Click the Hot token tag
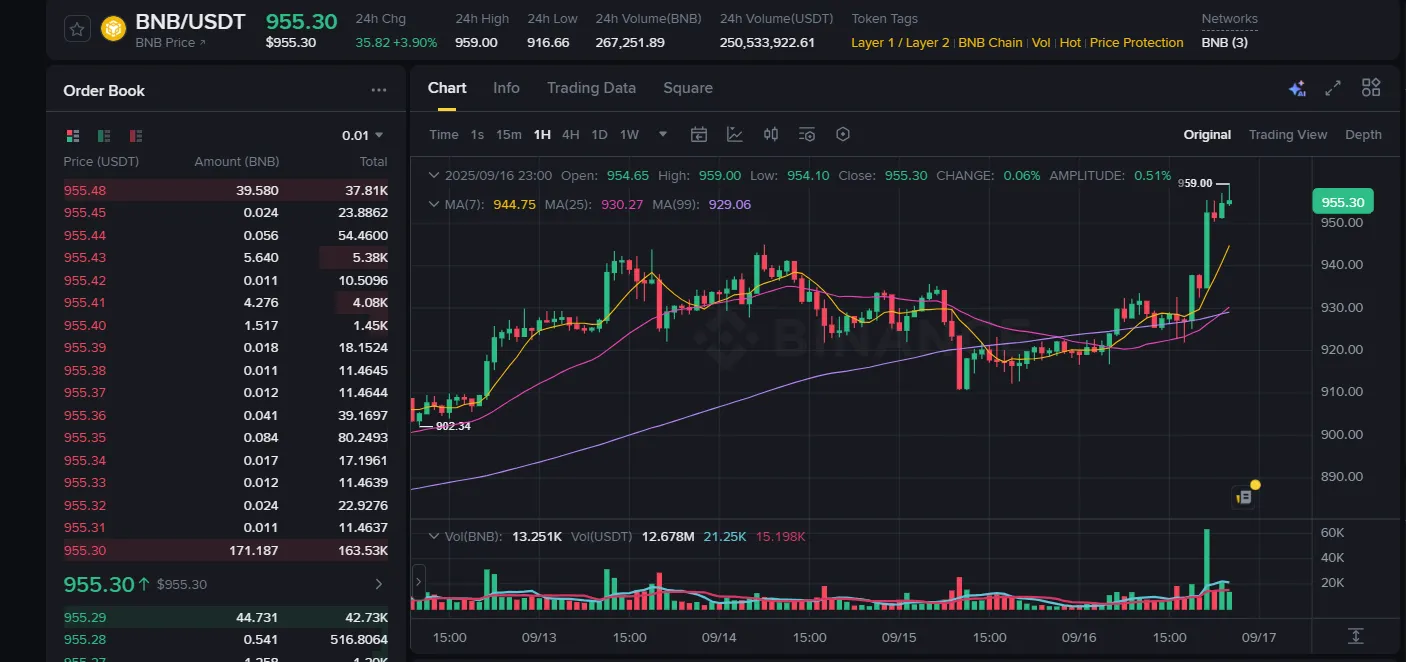 click(1070, 43)
